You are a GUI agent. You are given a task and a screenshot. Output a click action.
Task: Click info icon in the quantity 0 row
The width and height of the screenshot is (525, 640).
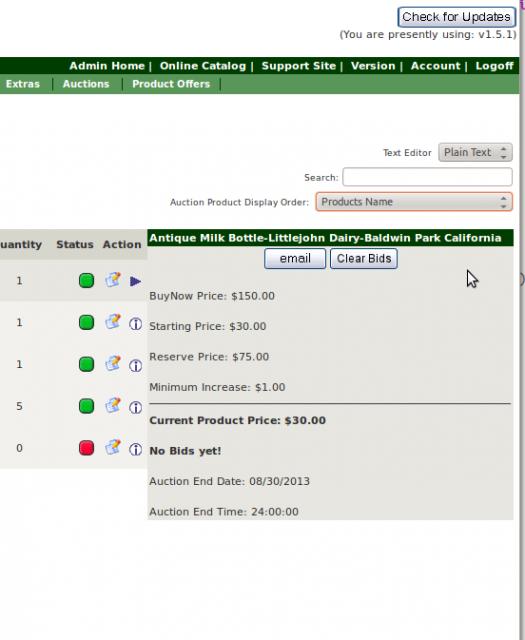(x=136, y=450)
